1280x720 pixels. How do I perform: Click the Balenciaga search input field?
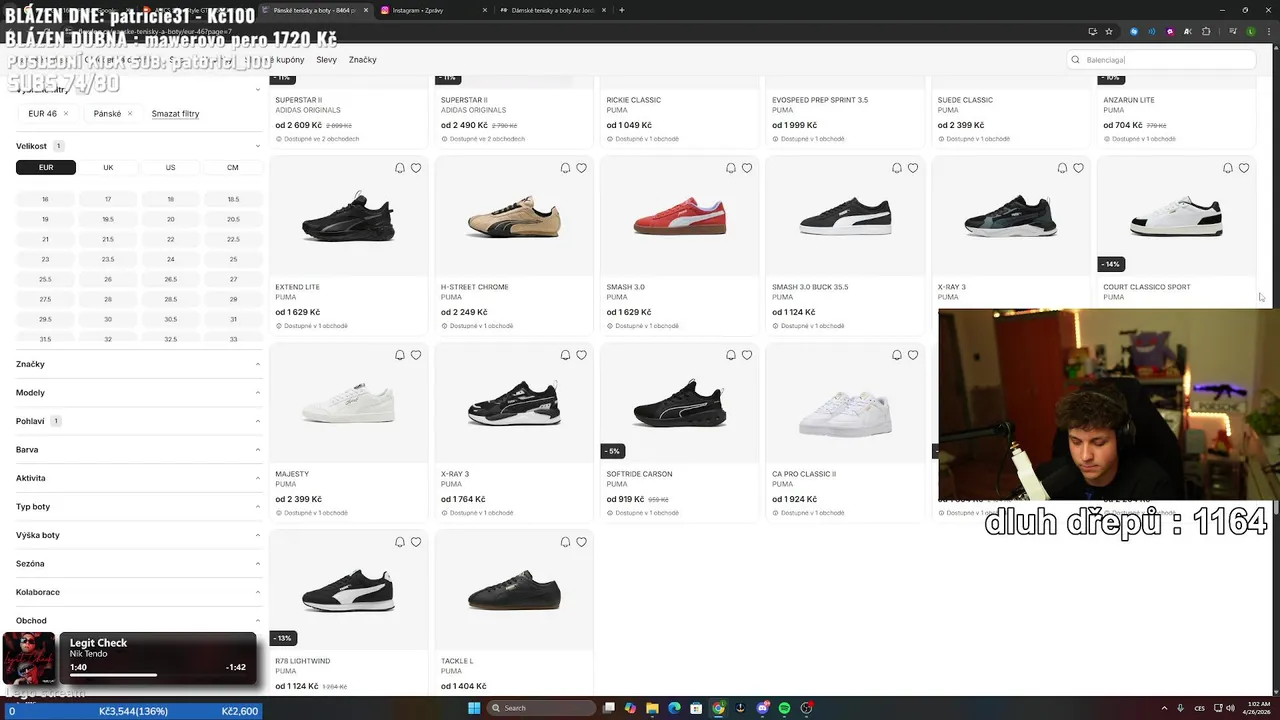point(1160,60)
